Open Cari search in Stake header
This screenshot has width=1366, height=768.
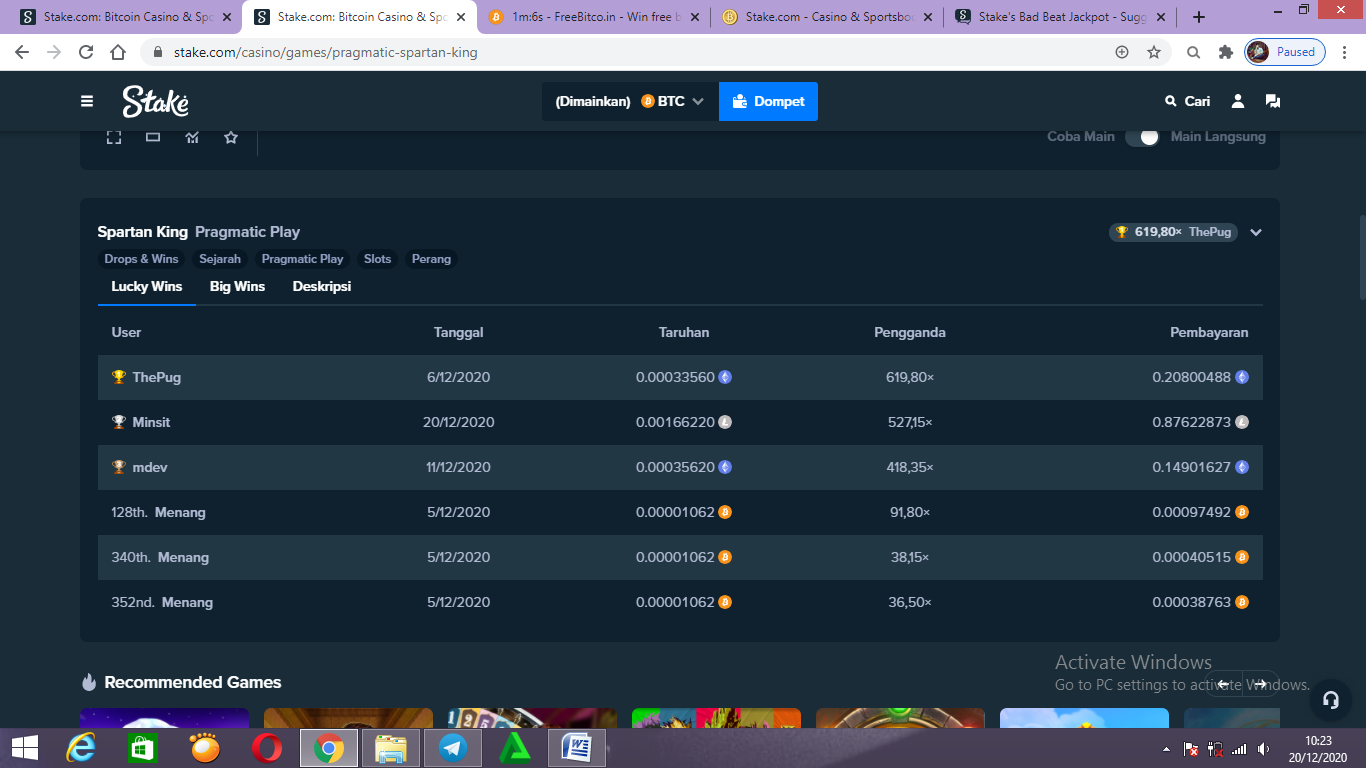tap(1187, 101)
